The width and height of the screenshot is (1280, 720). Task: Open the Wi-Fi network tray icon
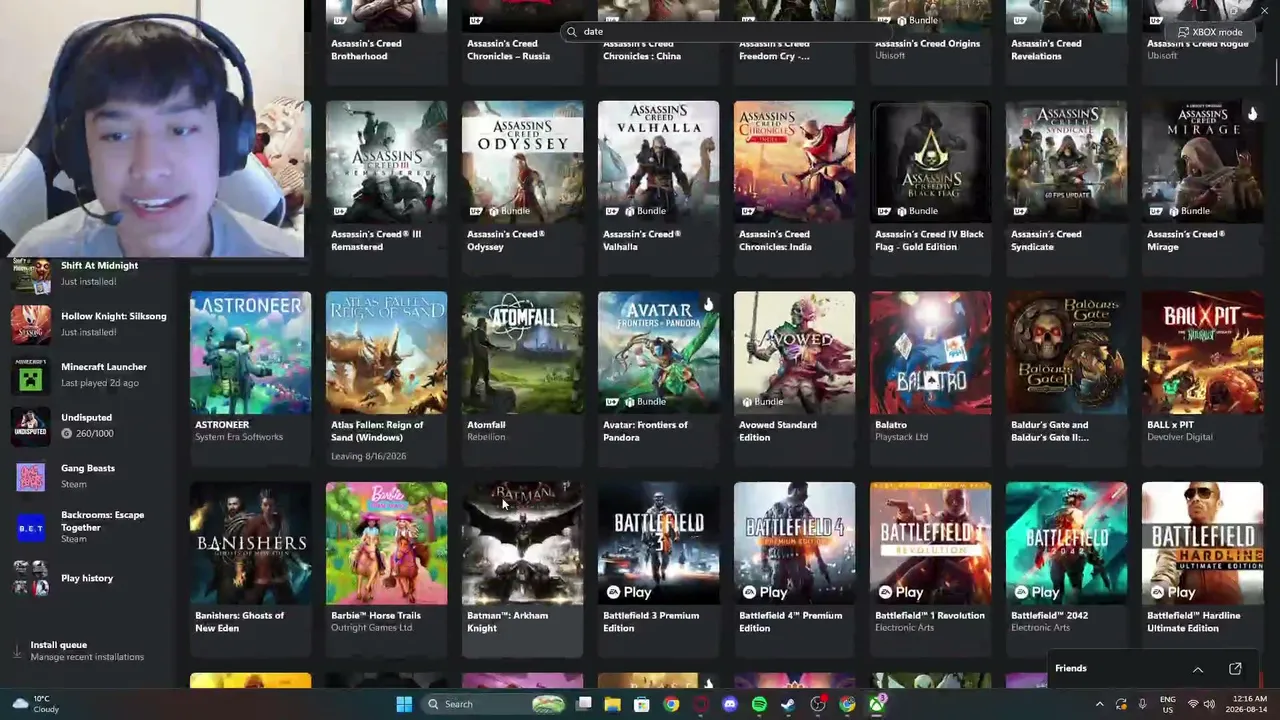point(1193,704)
